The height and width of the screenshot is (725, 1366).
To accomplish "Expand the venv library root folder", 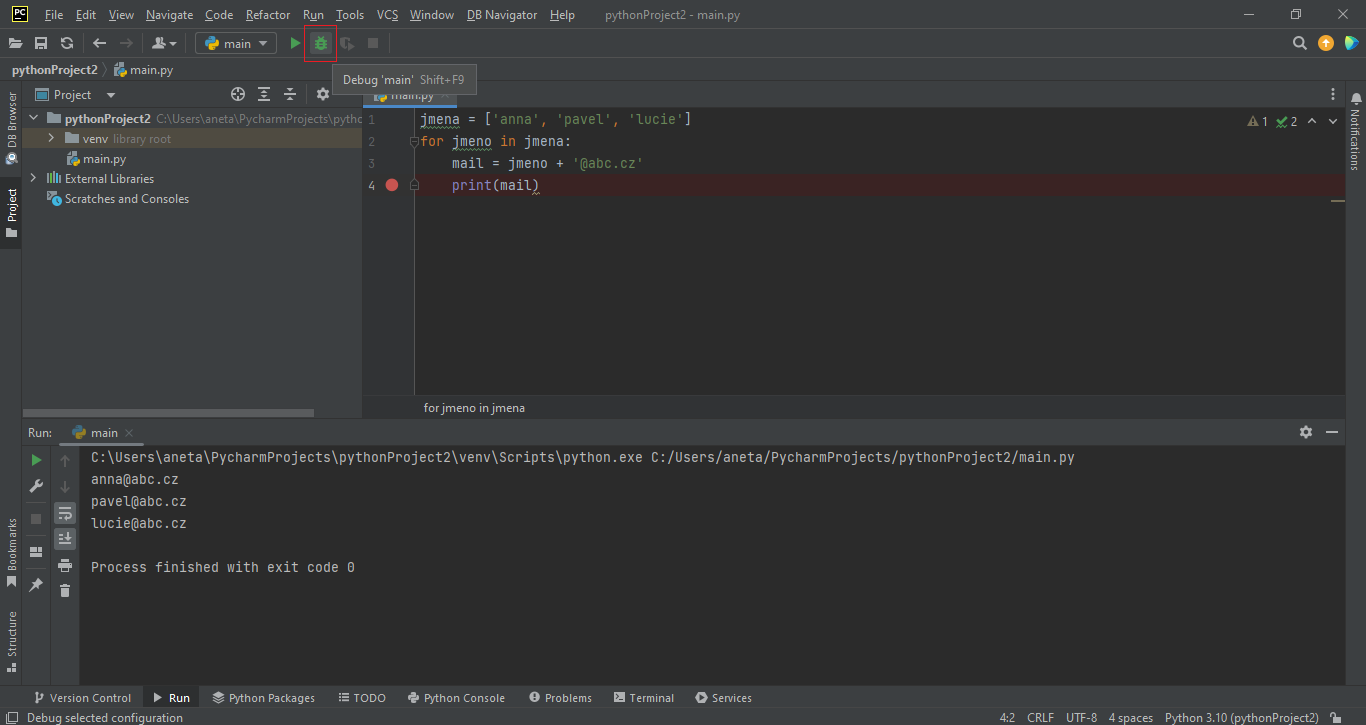I will [49, 138].
